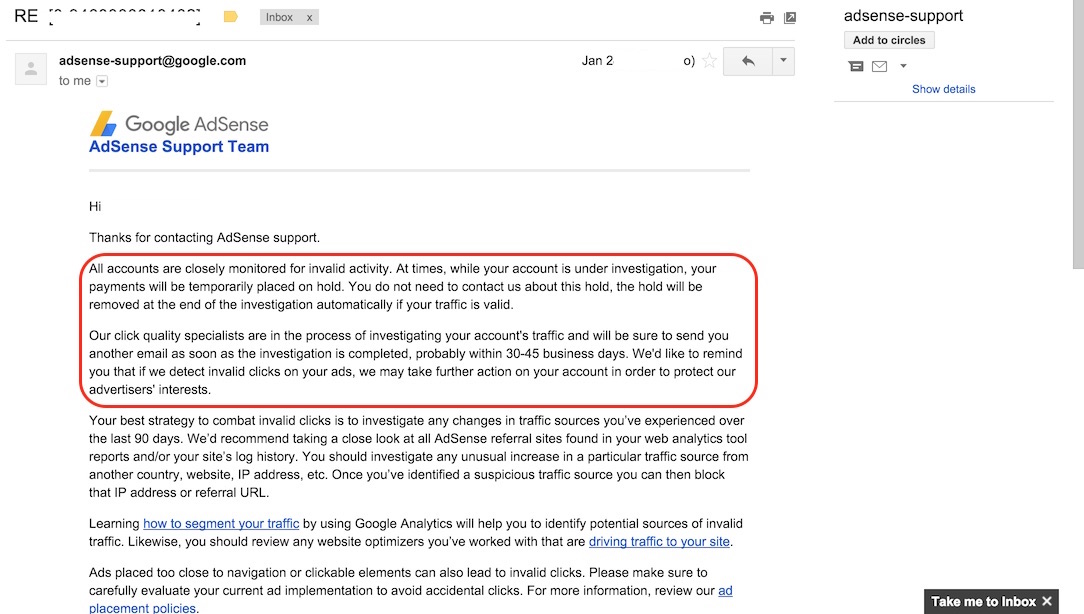Open the Show details link
1084x614 pixels.
coord(943,89)
